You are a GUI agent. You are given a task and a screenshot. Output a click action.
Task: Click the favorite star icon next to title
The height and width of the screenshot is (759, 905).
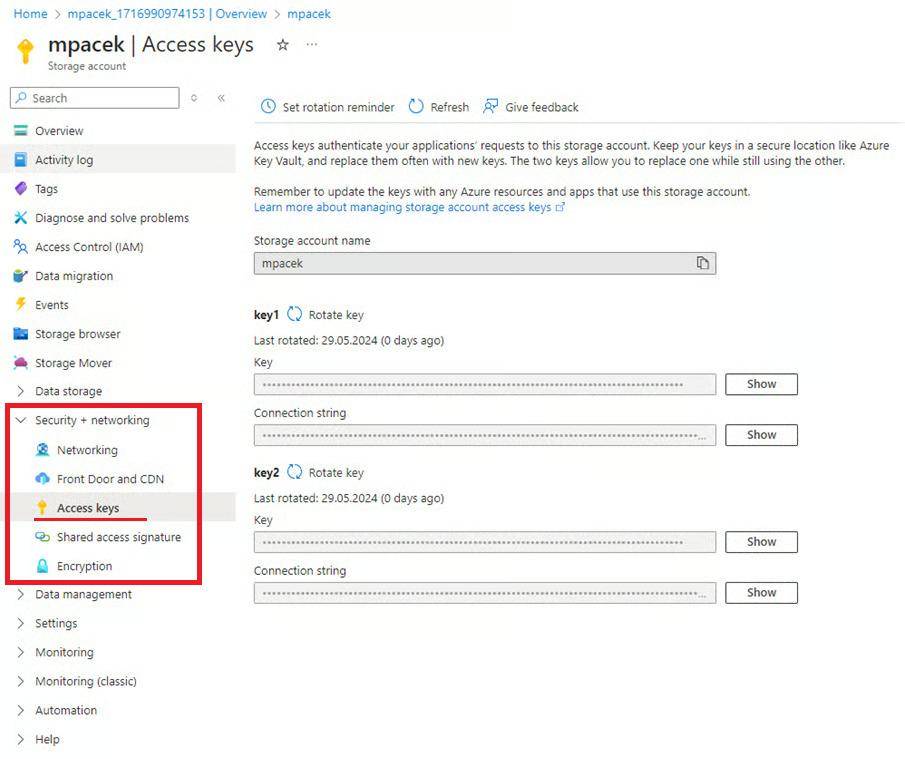click(283, 45)
